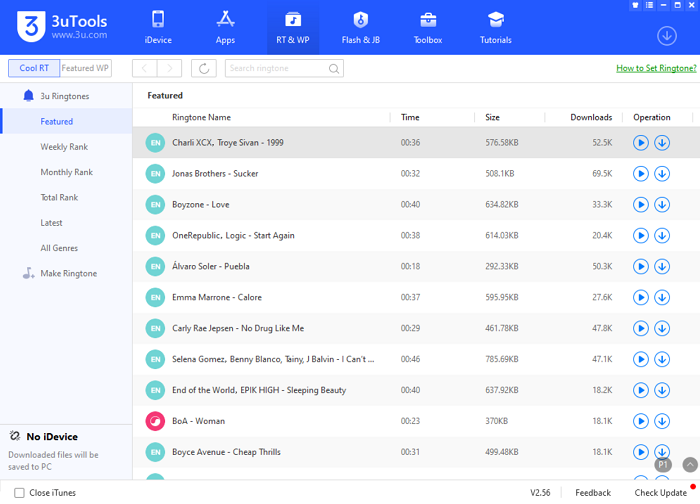The height and width of the screenshot is (504, 700).
Task: Go back to previous page arrow
Action: click(144, 68)
